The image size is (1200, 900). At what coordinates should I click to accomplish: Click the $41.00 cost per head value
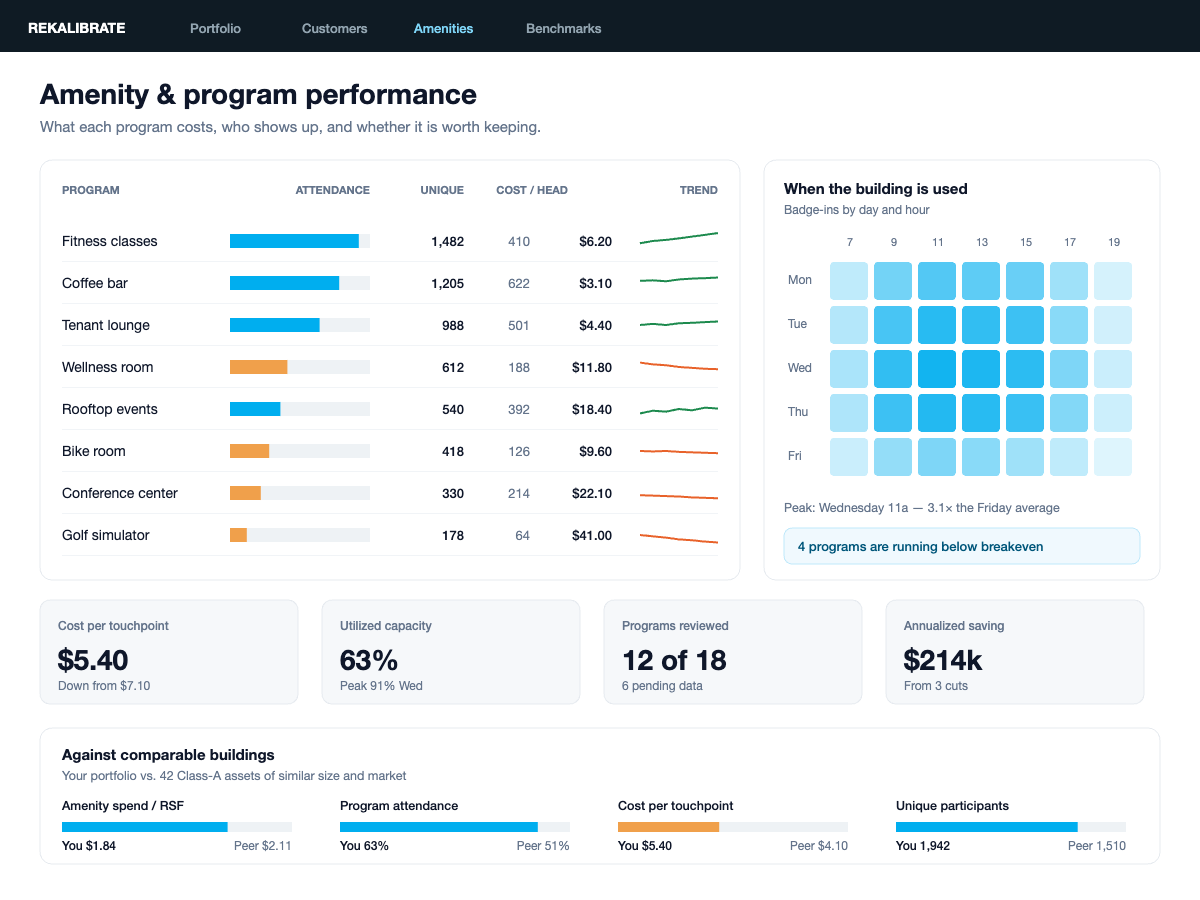point(590,535)
